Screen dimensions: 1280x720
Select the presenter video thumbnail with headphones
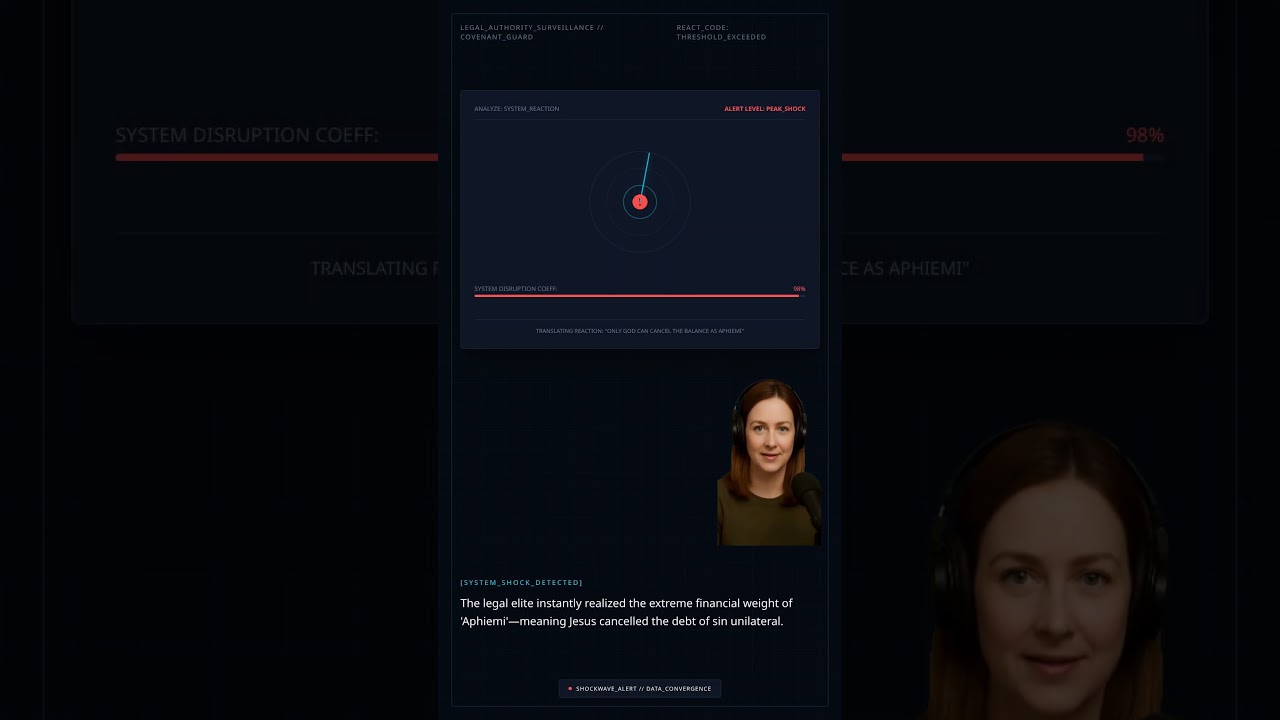point(769,462)
